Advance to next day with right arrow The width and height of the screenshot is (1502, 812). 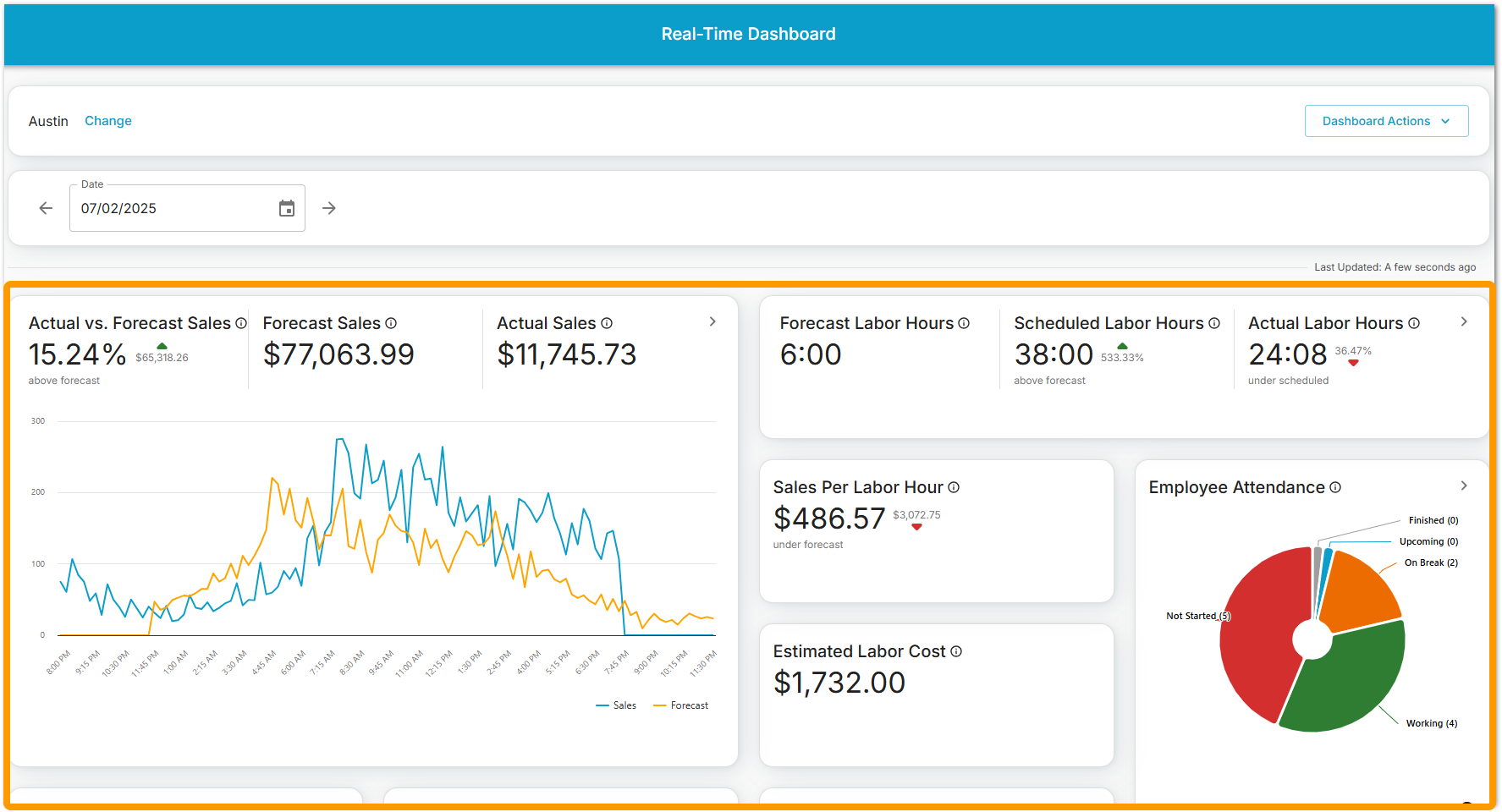329,208
